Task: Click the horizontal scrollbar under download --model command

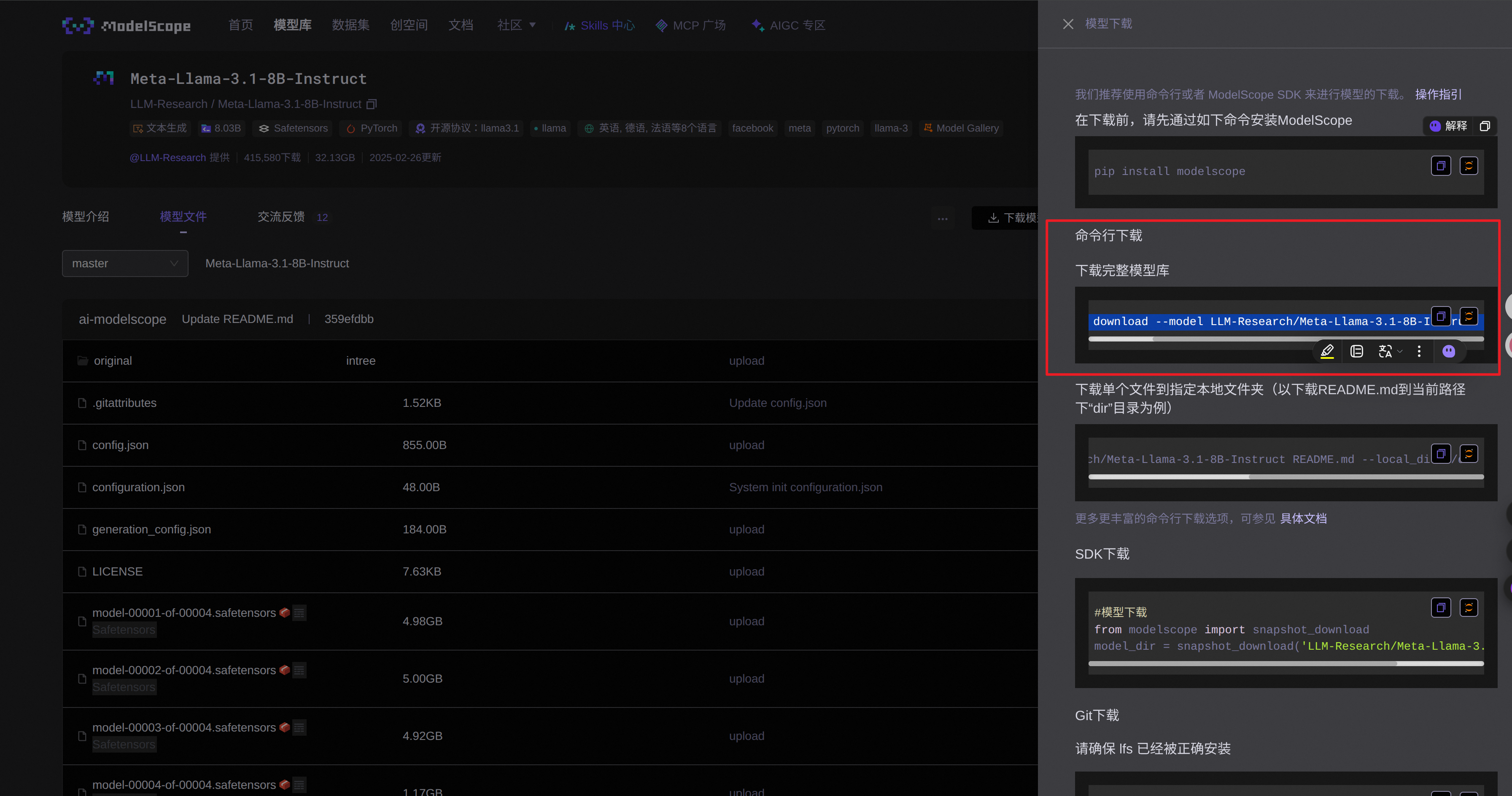Action: [x=1286, y=339]
